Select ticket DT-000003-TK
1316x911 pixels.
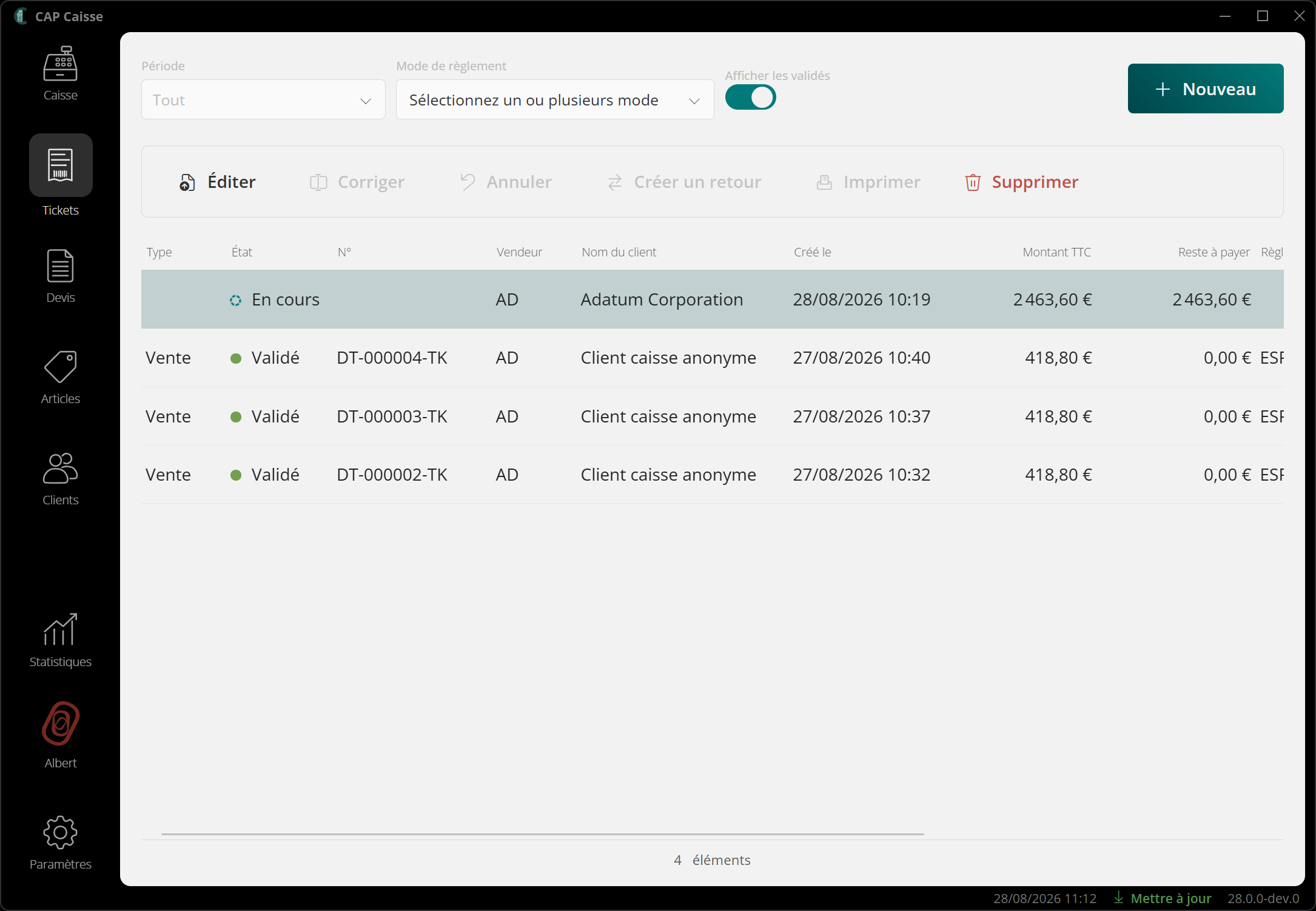[x=713, y=416]
